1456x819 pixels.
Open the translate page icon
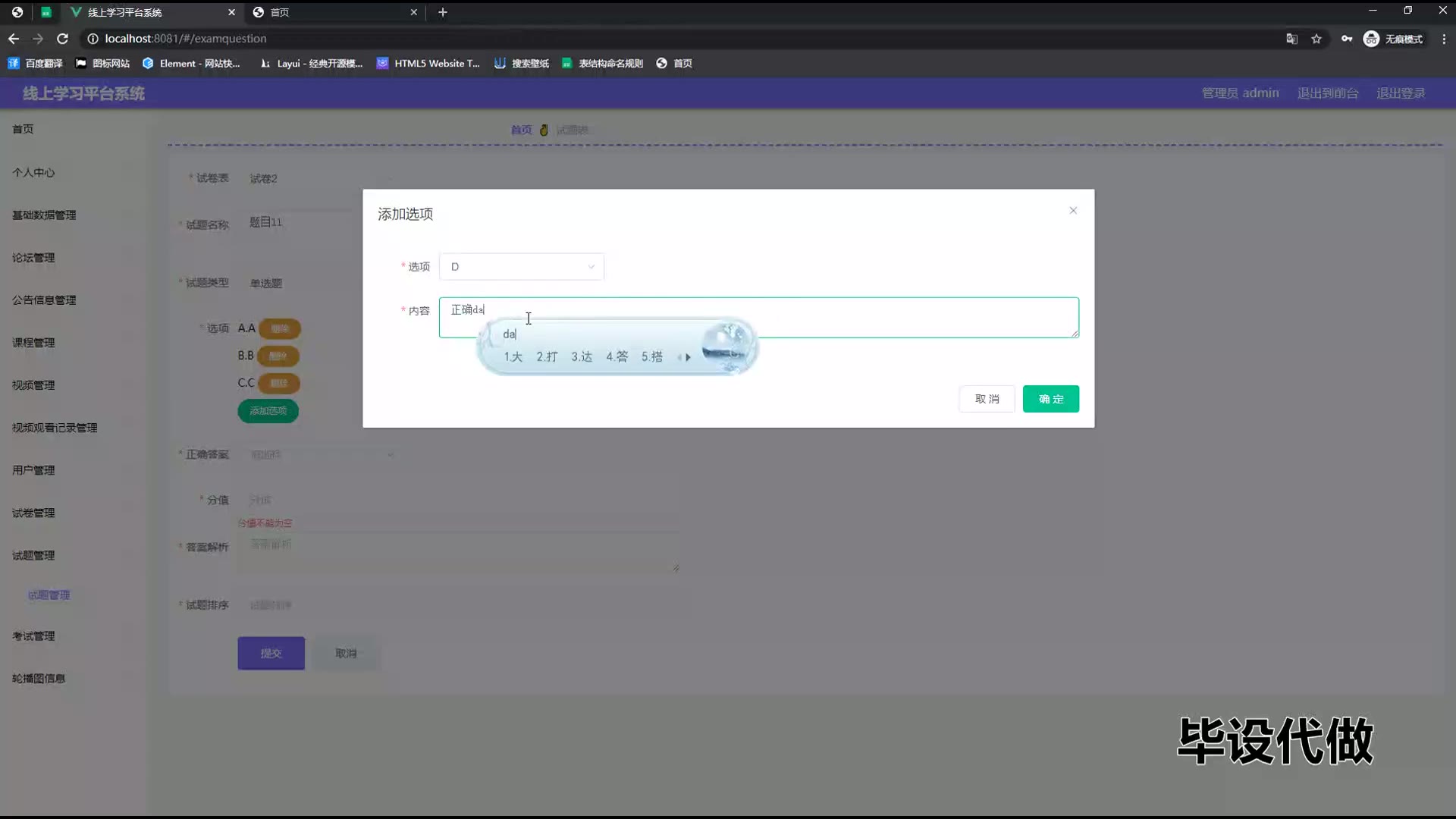click(x=1291, y=39)
